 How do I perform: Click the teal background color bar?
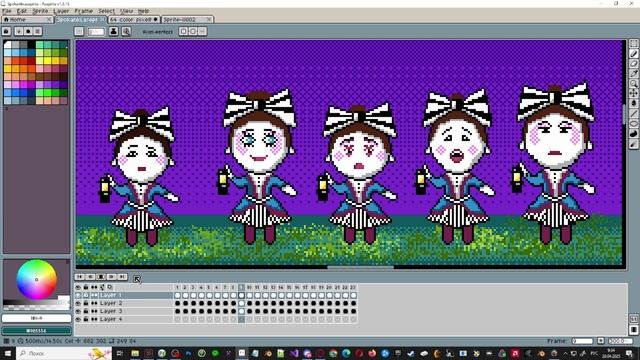(36, 331)
